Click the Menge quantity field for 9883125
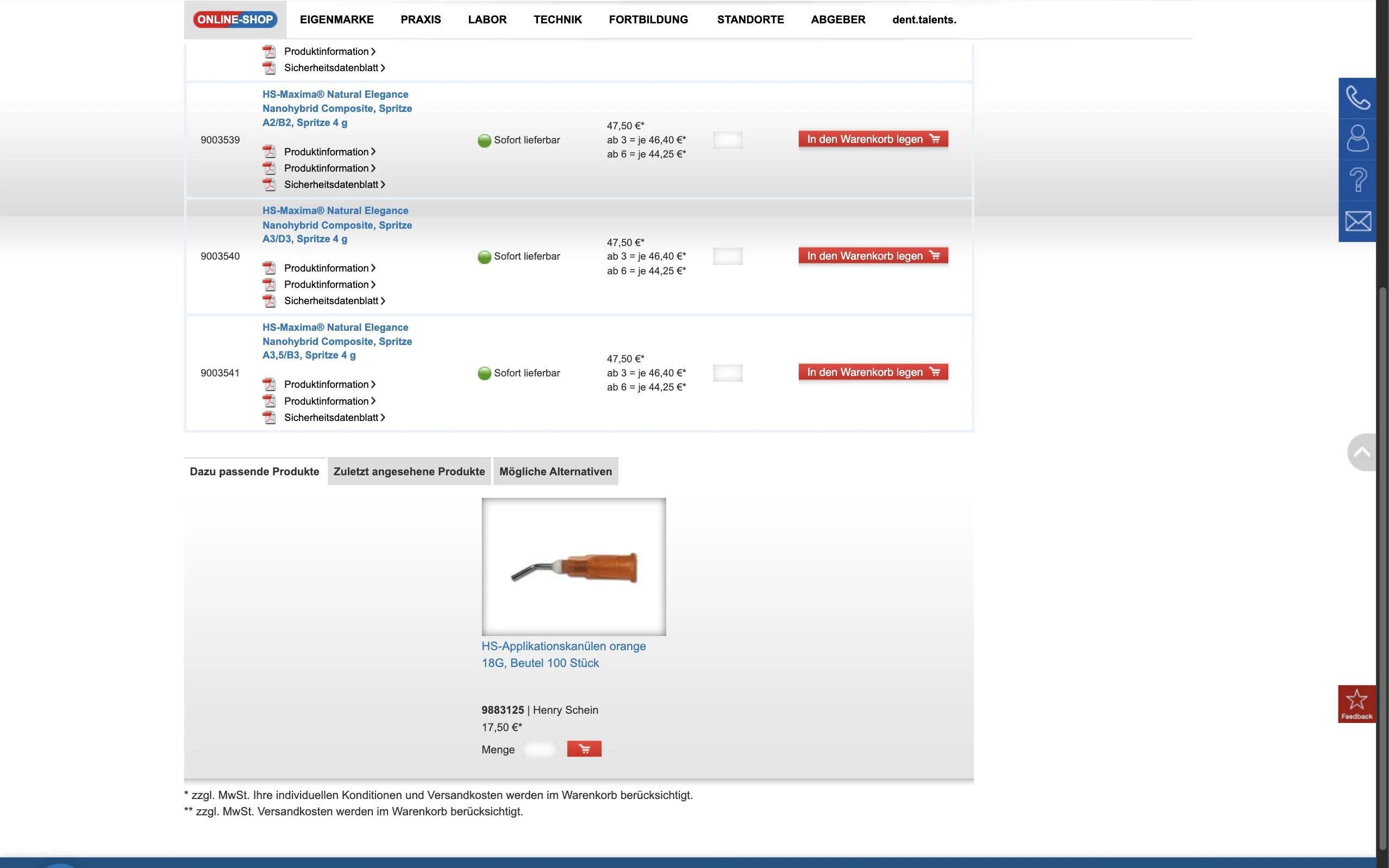This screenshot has height=868, width=1389. pyautogui.click(x=539, y=749)
